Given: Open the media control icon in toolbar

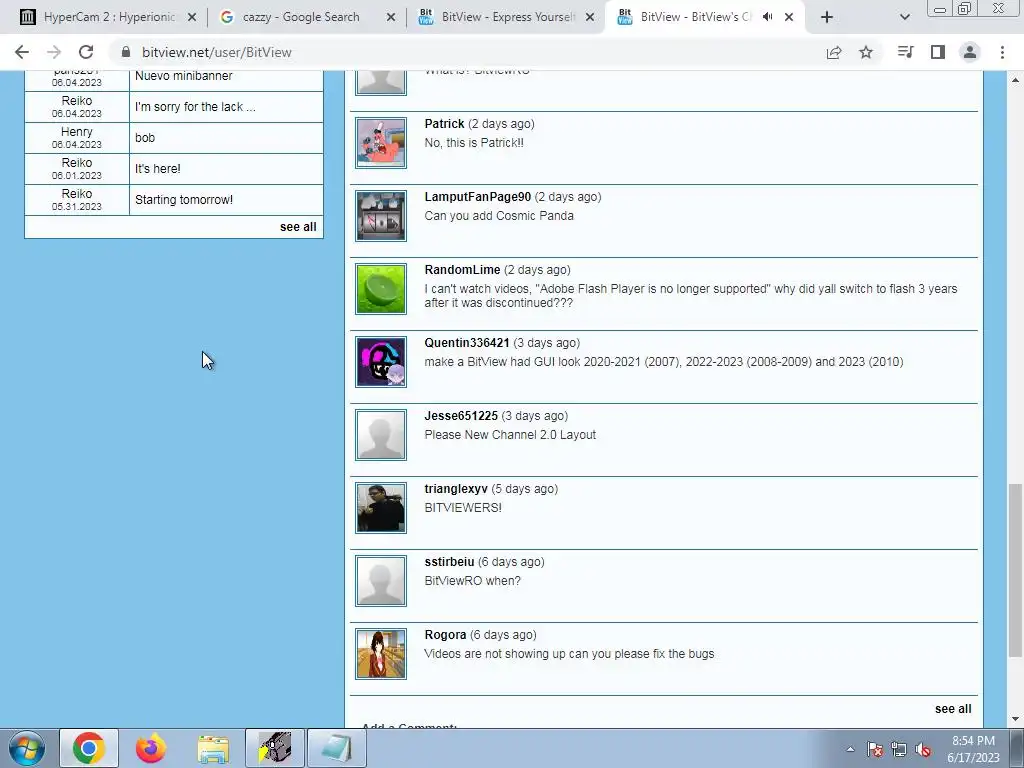Looking at the screenshot, I should tap(905, 52).
